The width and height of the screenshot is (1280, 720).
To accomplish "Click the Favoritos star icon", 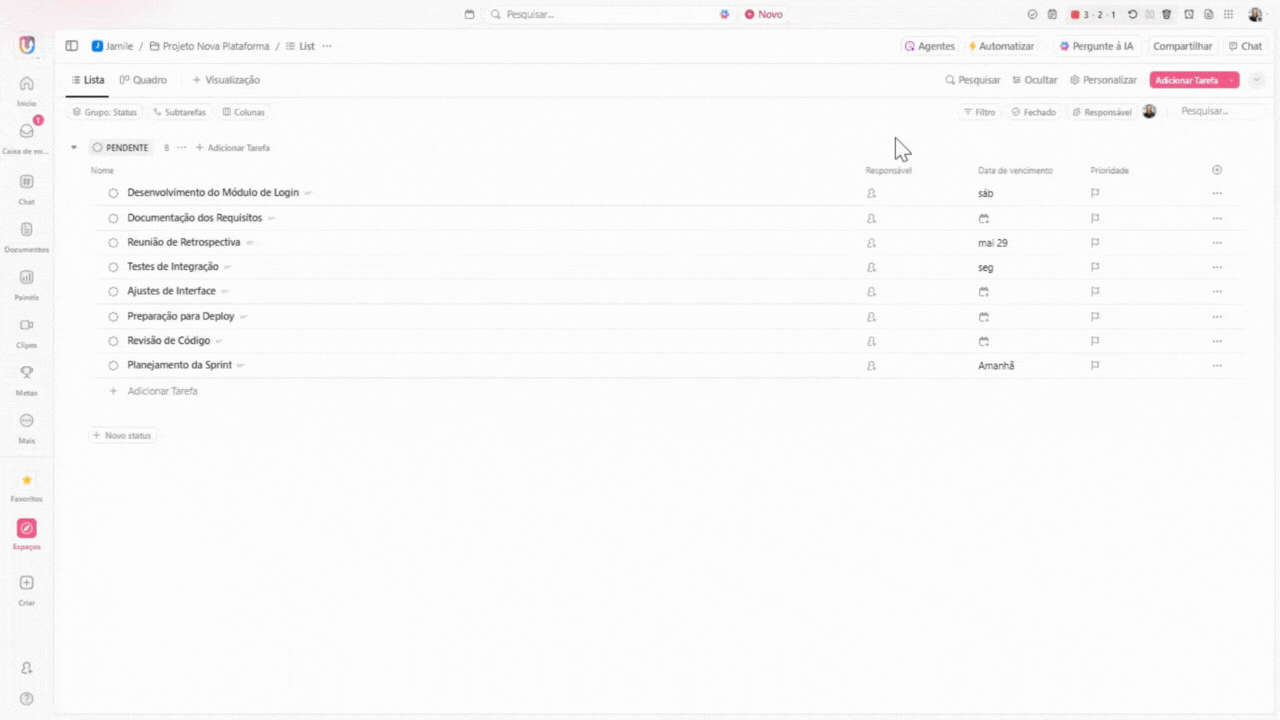I will pyautogui.click(x=27, y=481).
